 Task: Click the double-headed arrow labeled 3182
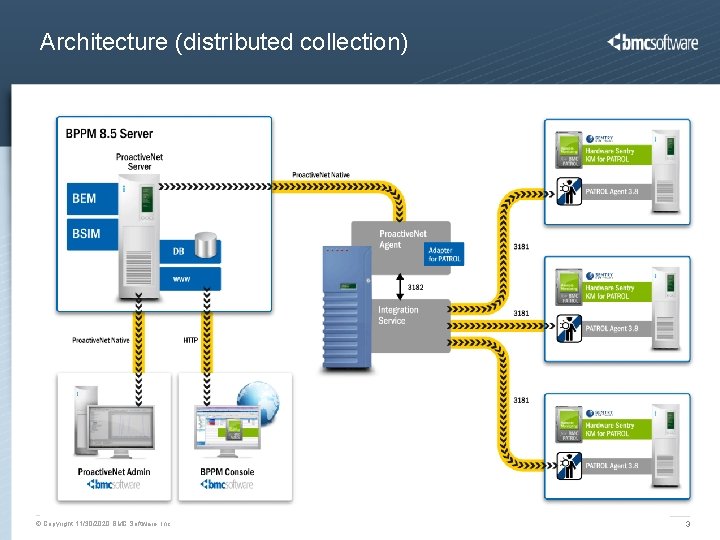tap(400, 287)
